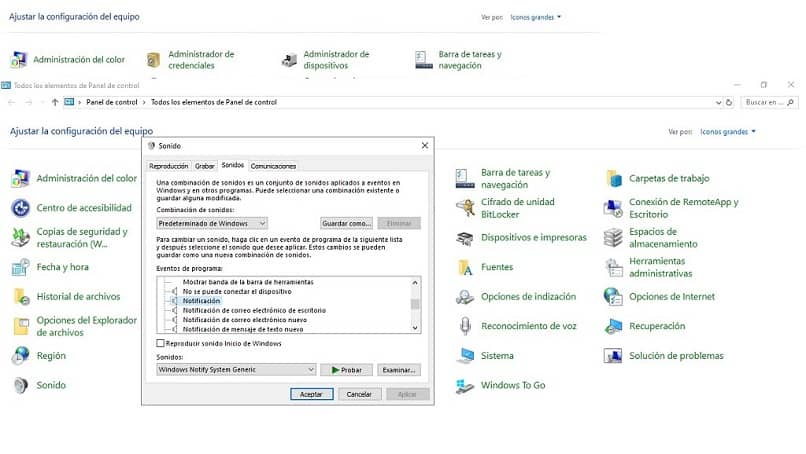Click Cancelar button
The width and height of the screenshot is (806, 454).
(x=359, y=394)
